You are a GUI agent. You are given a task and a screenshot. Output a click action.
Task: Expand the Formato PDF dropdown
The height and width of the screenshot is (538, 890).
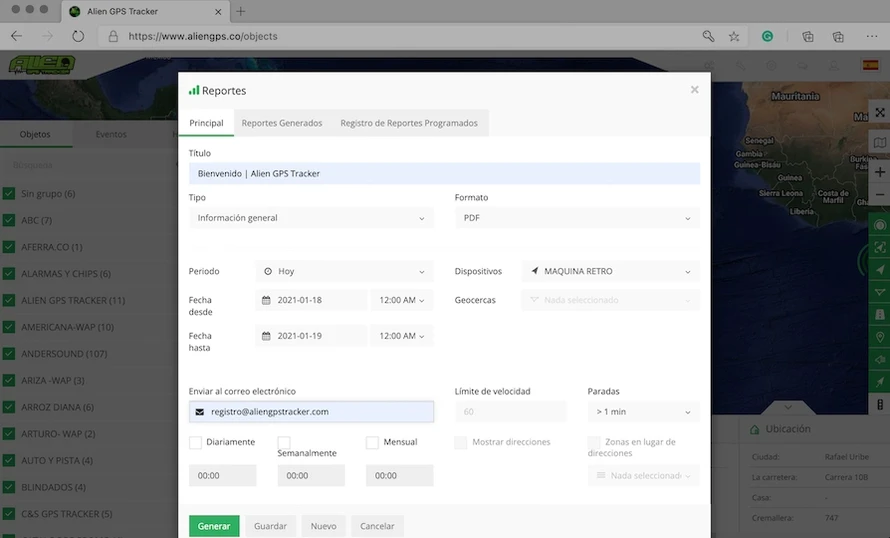tap(577, 218)
